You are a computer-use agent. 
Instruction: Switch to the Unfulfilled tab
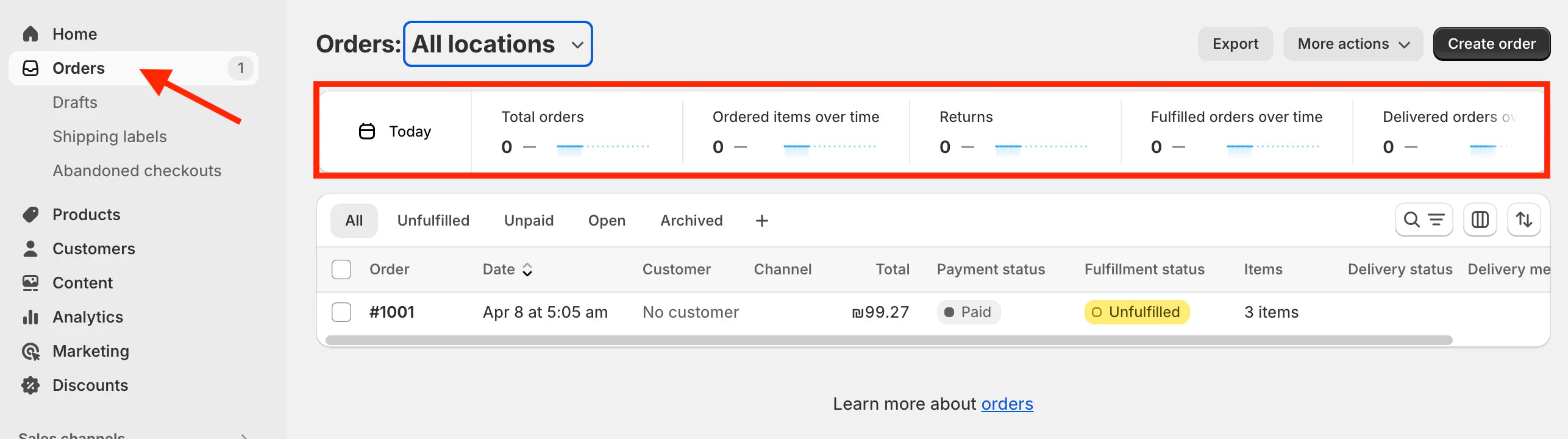click(x=433, y=221)
